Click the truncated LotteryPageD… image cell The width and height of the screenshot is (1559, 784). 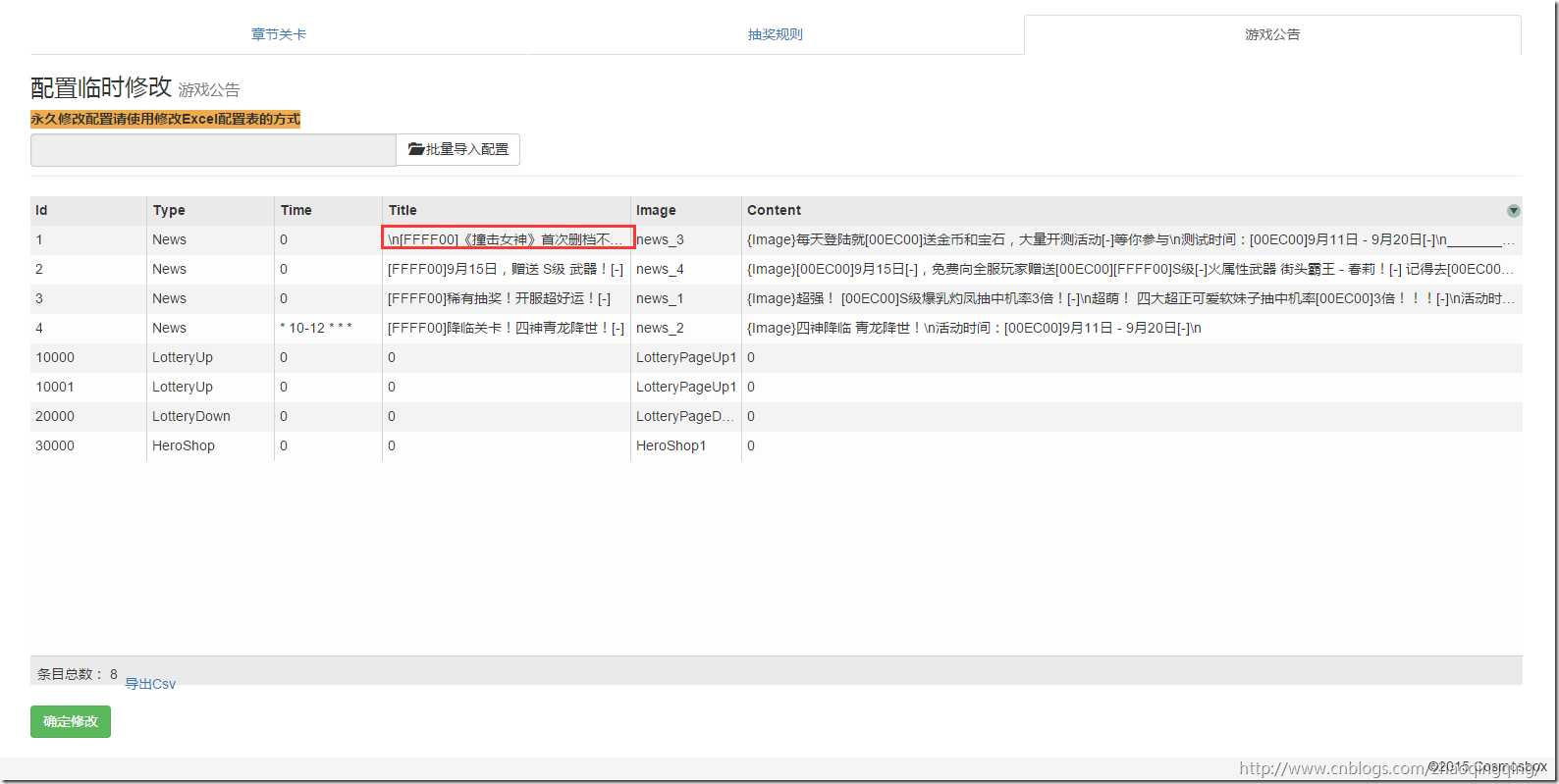tap(686, 416)
